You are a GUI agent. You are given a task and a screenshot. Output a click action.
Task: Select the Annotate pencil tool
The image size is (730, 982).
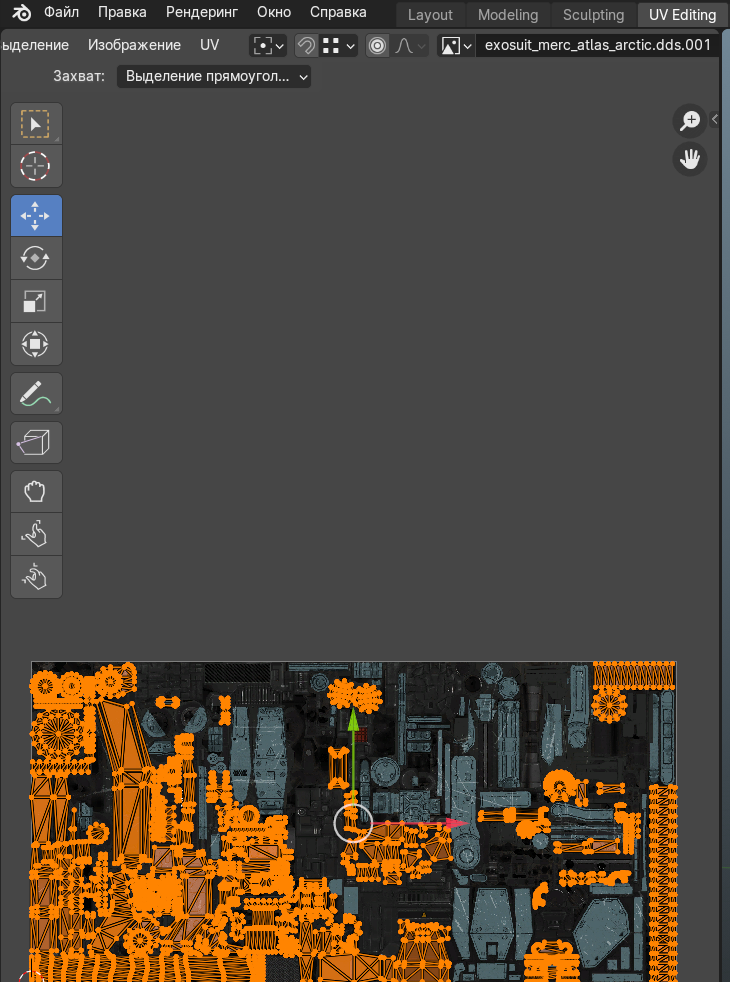36,393
